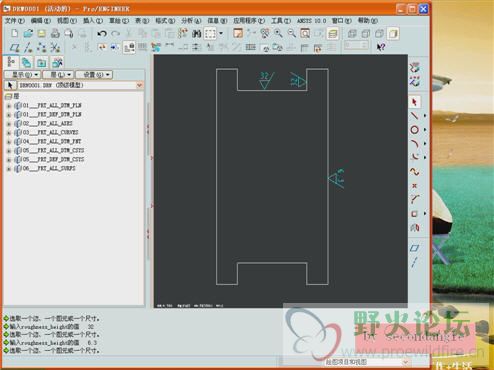Open the DRW0001.DRW model dropdown

(x=139, y=85)
